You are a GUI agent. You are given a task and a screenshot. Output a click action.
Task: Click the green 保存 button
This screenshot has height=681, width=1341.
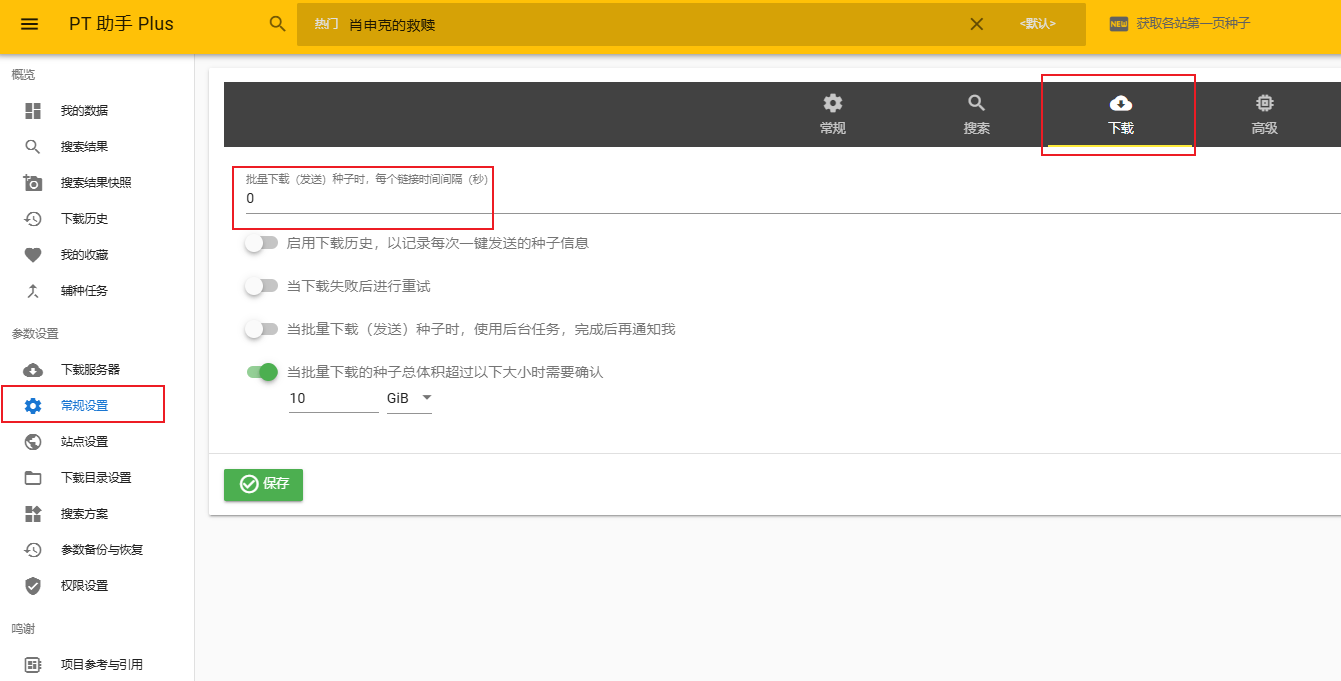(x=263, y=484)
